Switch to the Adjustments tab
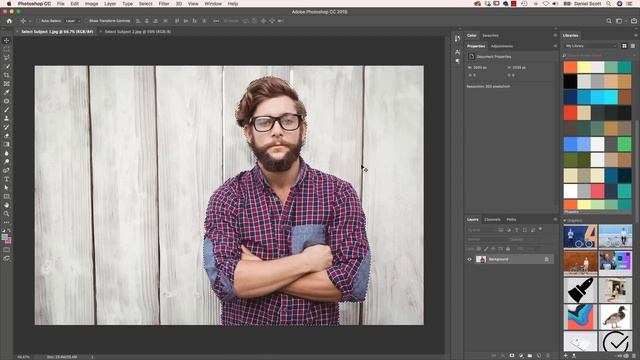Screen dimensions: 640x360 point(502,46)
